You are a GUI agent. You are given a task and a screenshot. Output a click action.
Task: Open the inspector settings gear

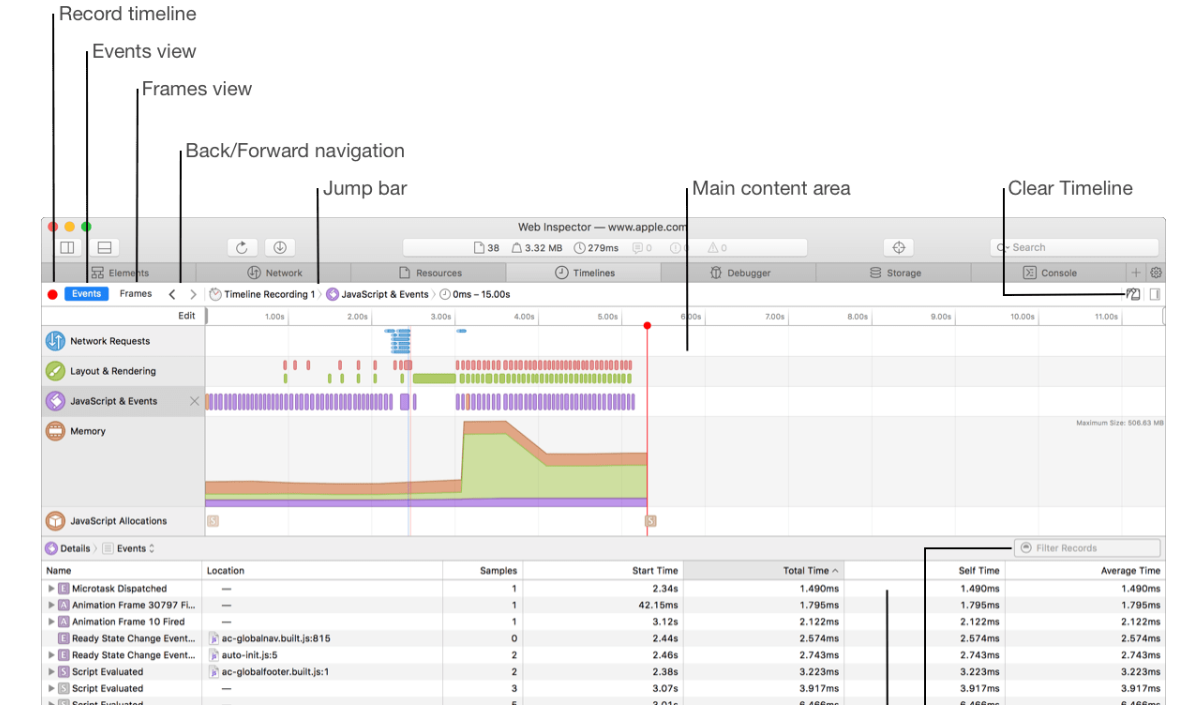(x=1155, y=273)
